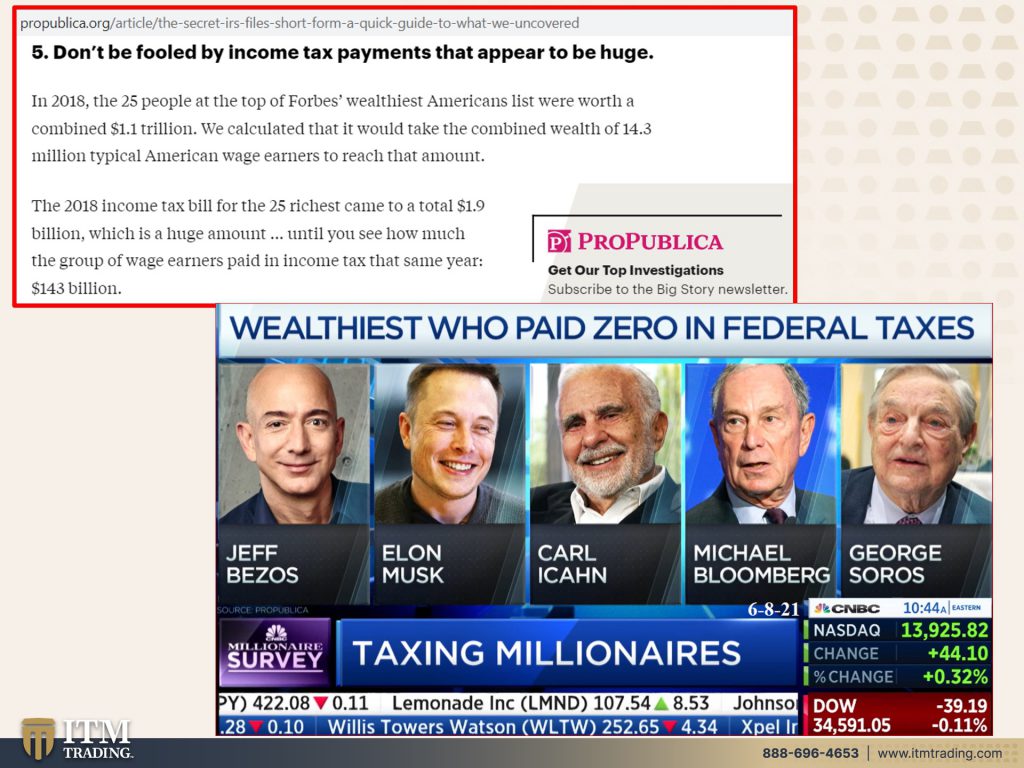Screen dimensions: 1024x768
Task: Click the red down arrow beside 422.08
Action: coord(320,703)
